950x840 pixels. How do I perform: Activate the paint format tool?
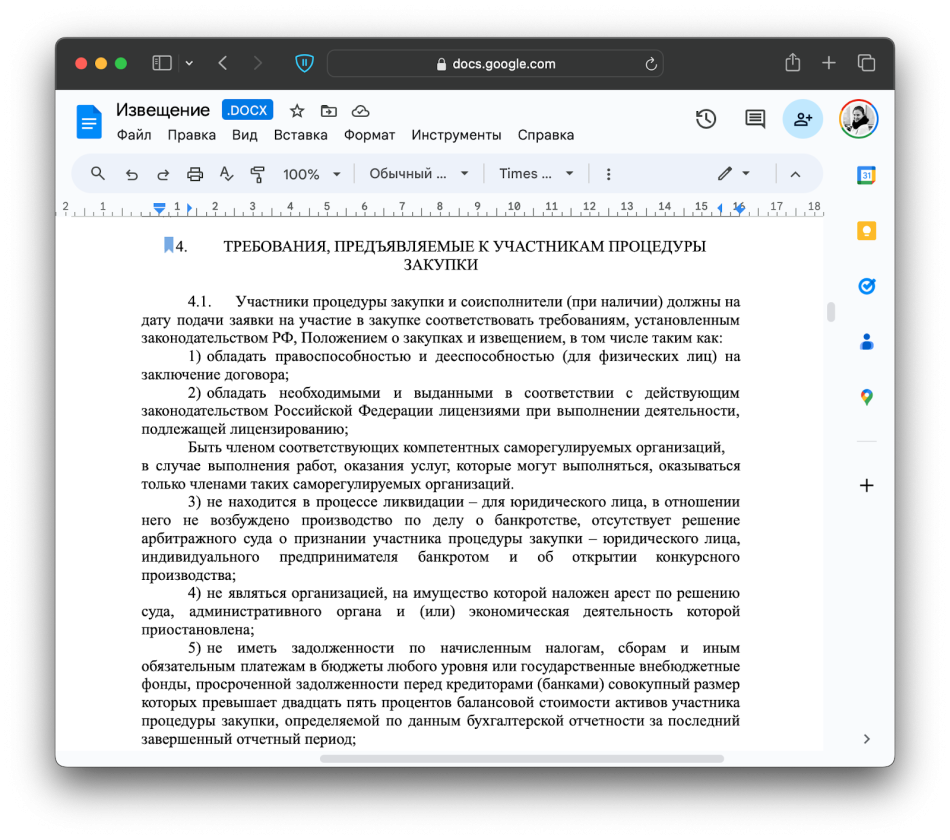click(x=257, y=175)
